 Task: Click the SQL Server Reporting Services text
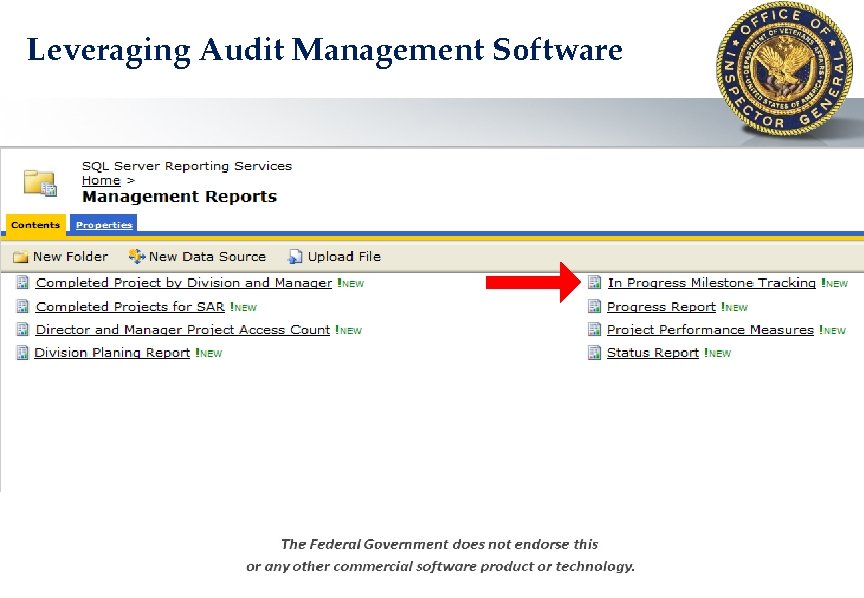(187, 166)
